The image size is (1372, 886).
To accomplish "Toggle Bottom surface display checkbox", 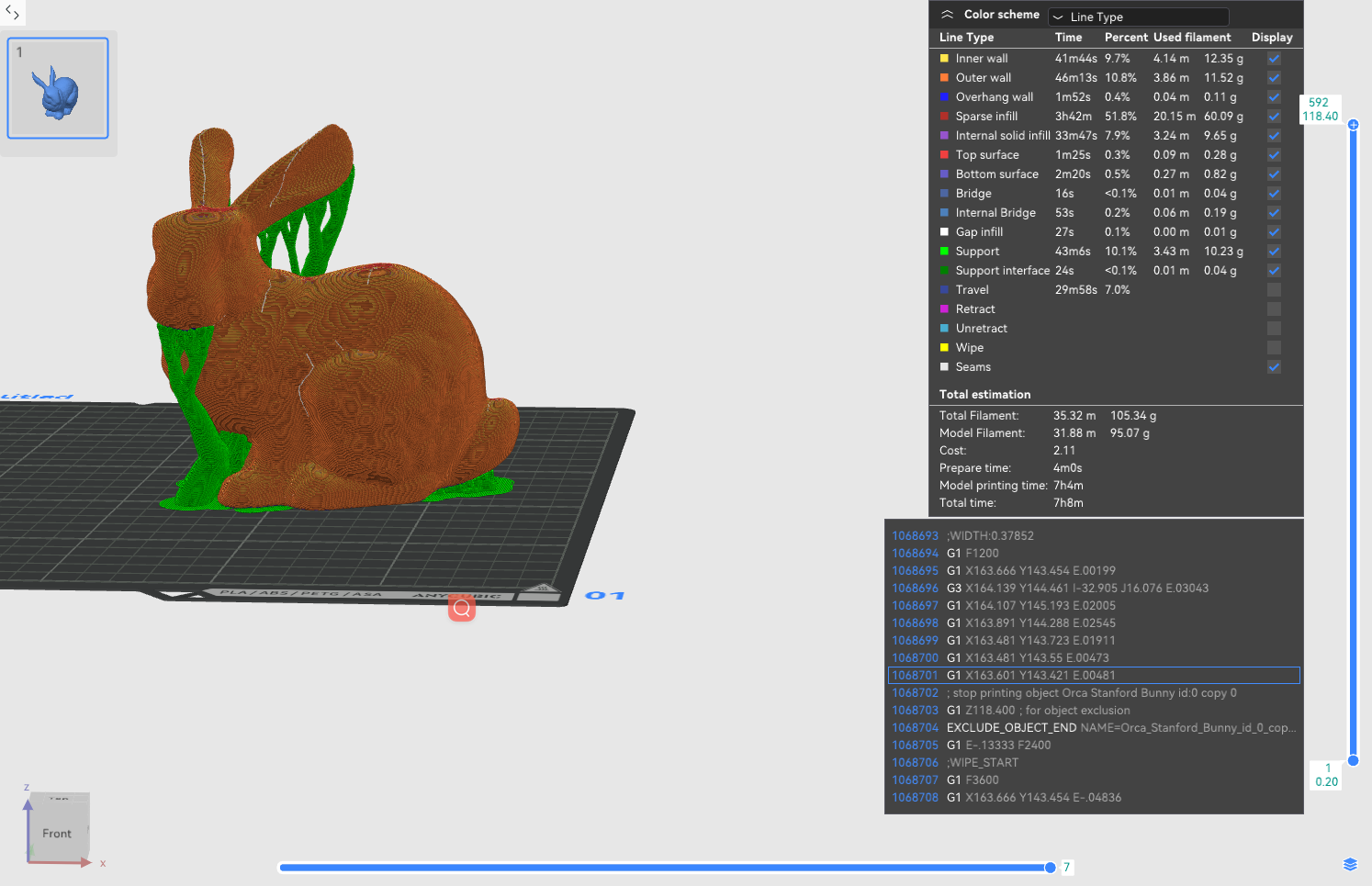I will tap(1274, 174).
